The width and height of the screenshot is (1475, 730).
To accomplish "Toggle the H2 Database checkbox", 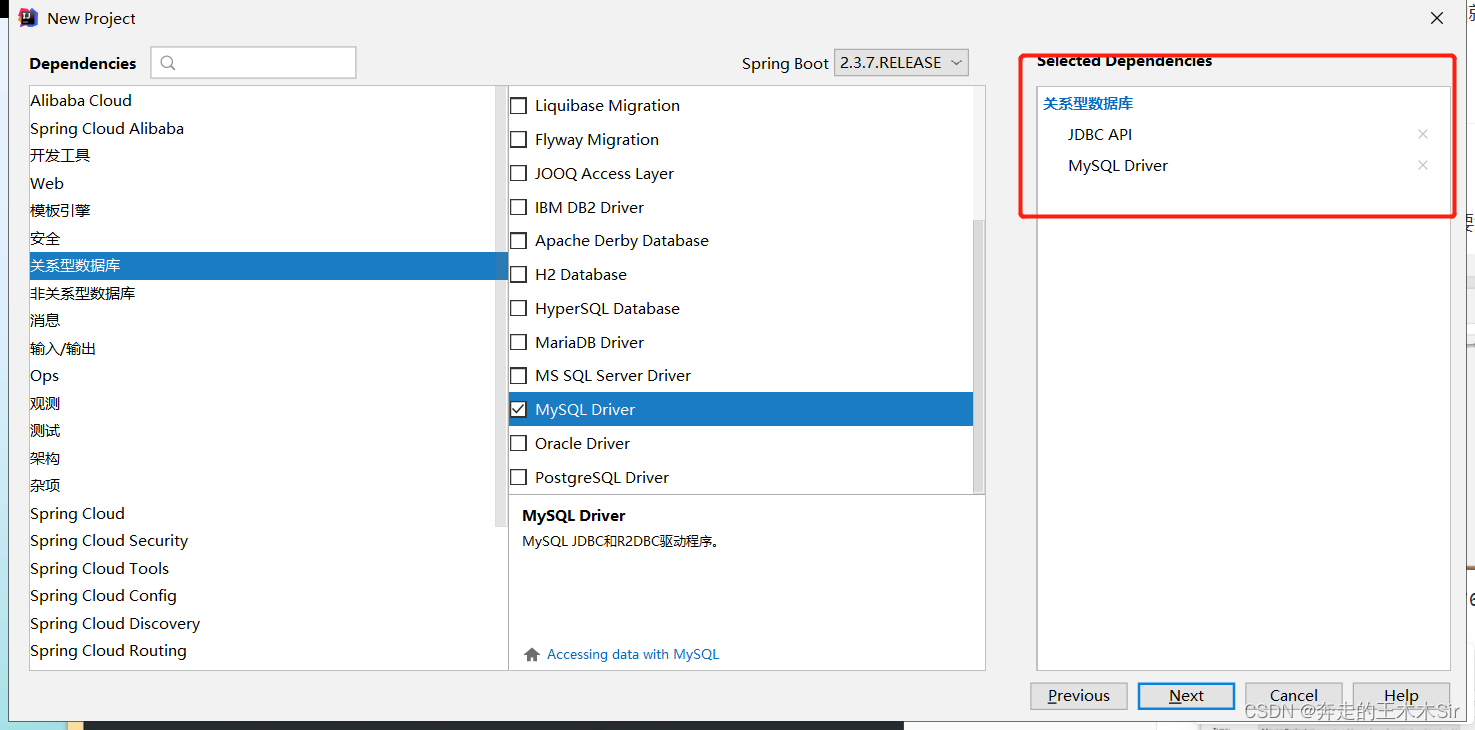I will point(518,275).
